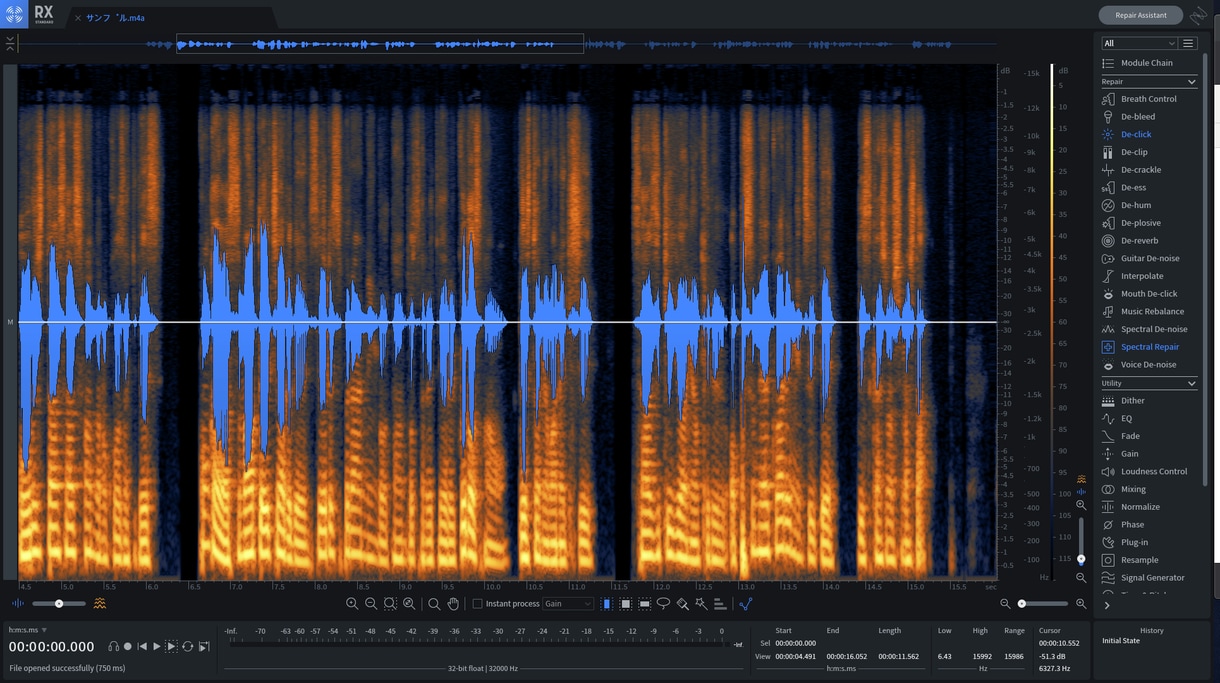The image size is (1220, 683).
Task: Zoom to selection icon
Action: click(x=390, y=604)
